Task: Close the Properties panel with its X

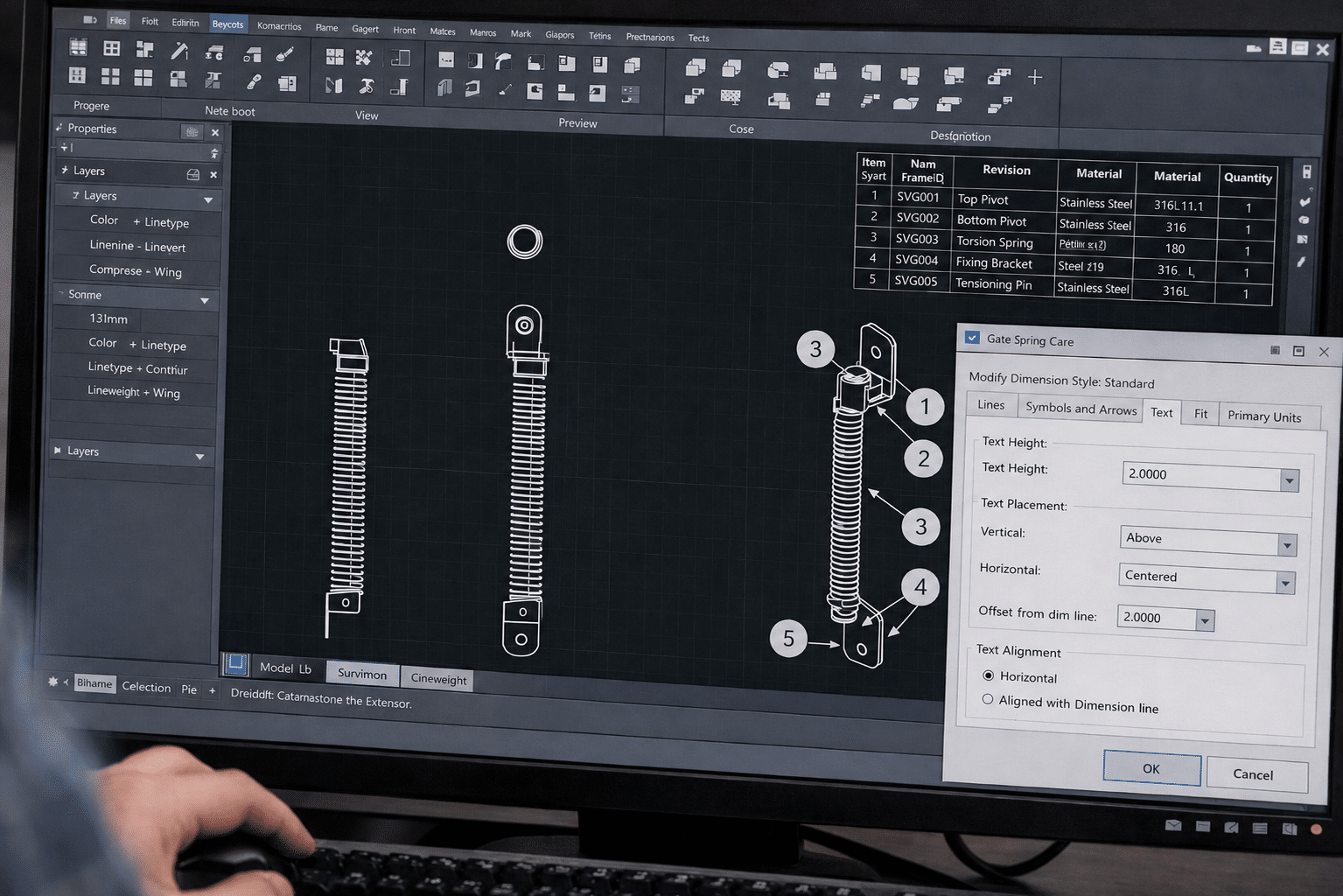Action: pos(215,133)
